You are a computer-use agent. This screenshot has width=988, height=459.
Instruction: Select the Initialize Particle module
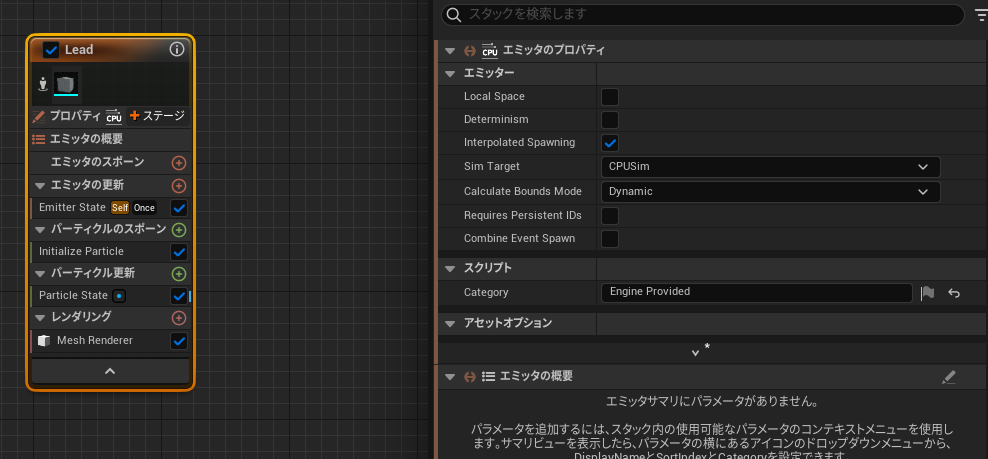pyautogui.click(x=81, y=252)
